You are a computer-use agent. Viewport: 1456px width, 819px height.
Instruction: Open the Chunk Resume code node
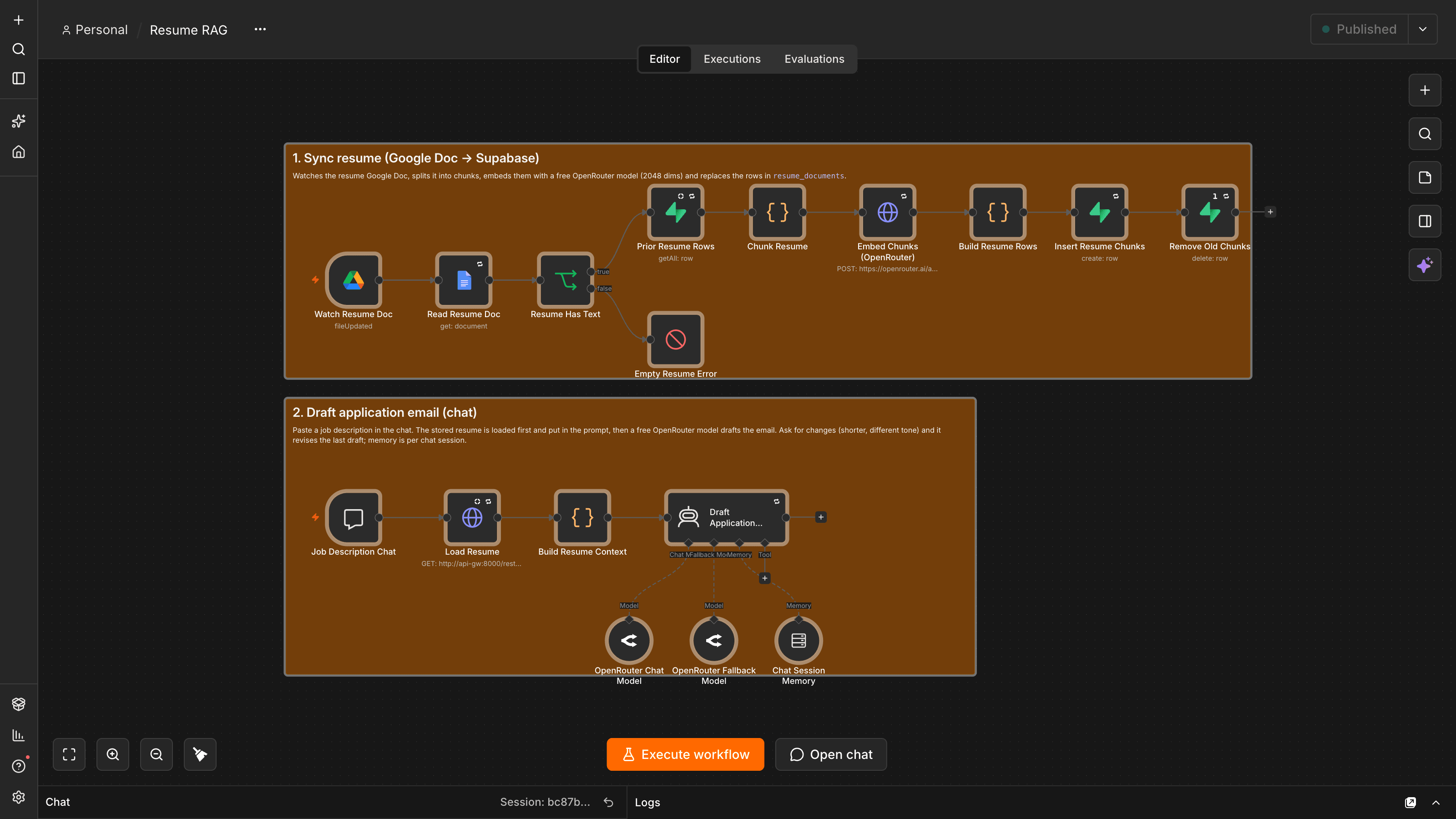[x=777, y=212]
